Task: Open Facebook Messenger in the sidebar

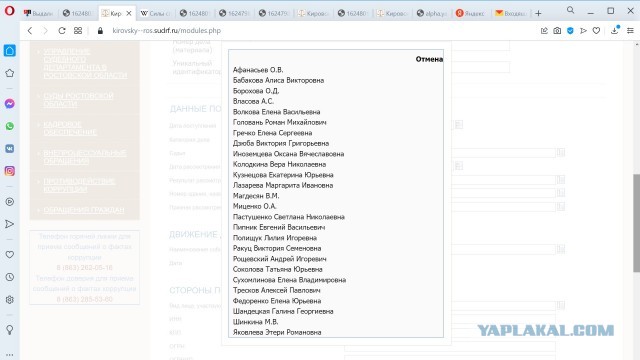Action: [x=10, y=104]
